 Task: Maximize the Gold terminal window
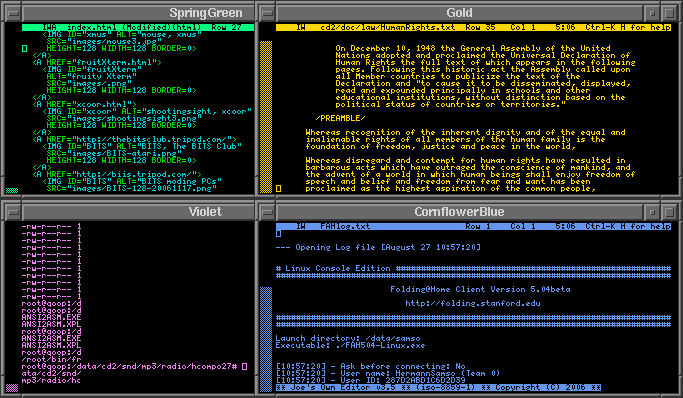pyautogui.click(x=669, y=13)
